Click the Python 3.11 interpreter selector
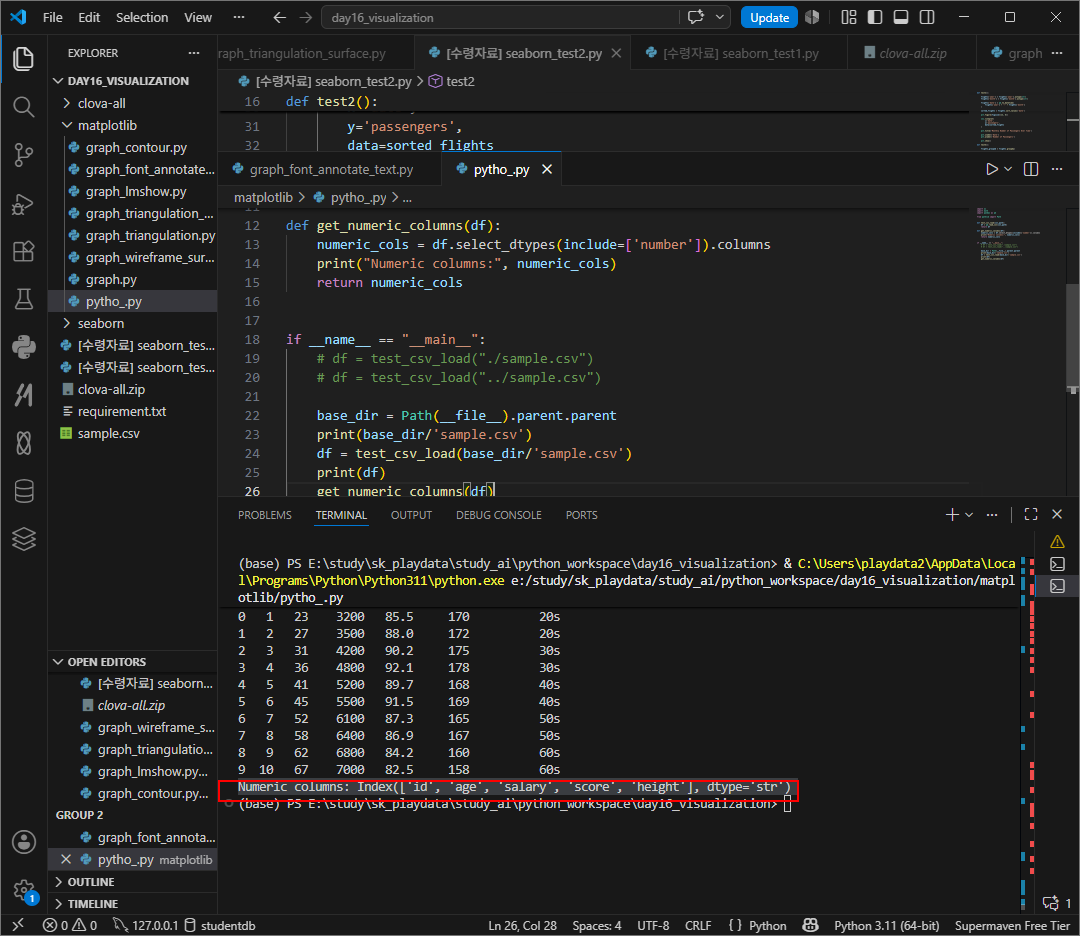 [x=886, y=925]
